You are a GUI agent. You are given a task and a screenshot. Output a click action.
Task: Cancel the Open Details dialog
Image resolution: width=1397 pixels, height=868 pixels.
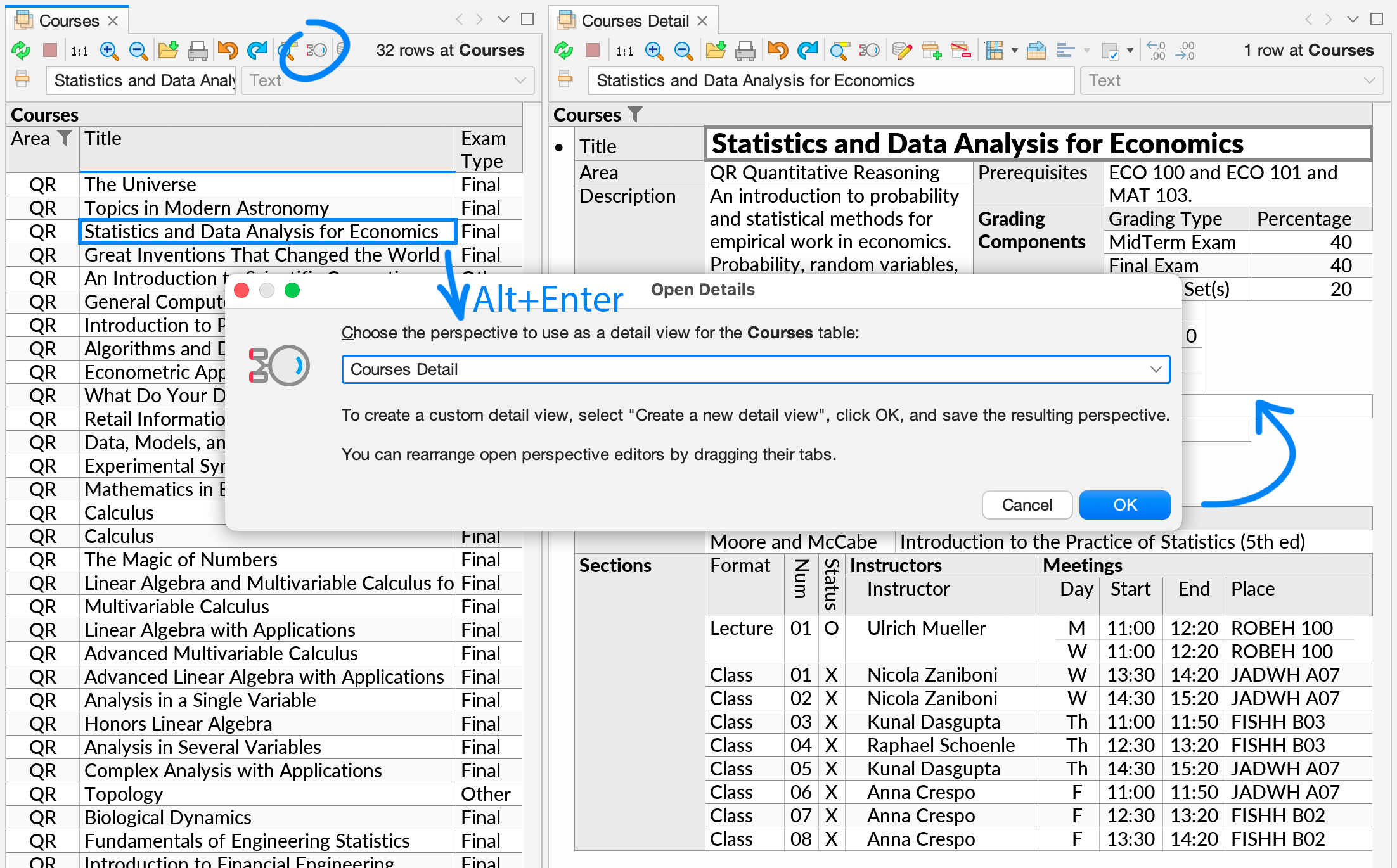1027,505
